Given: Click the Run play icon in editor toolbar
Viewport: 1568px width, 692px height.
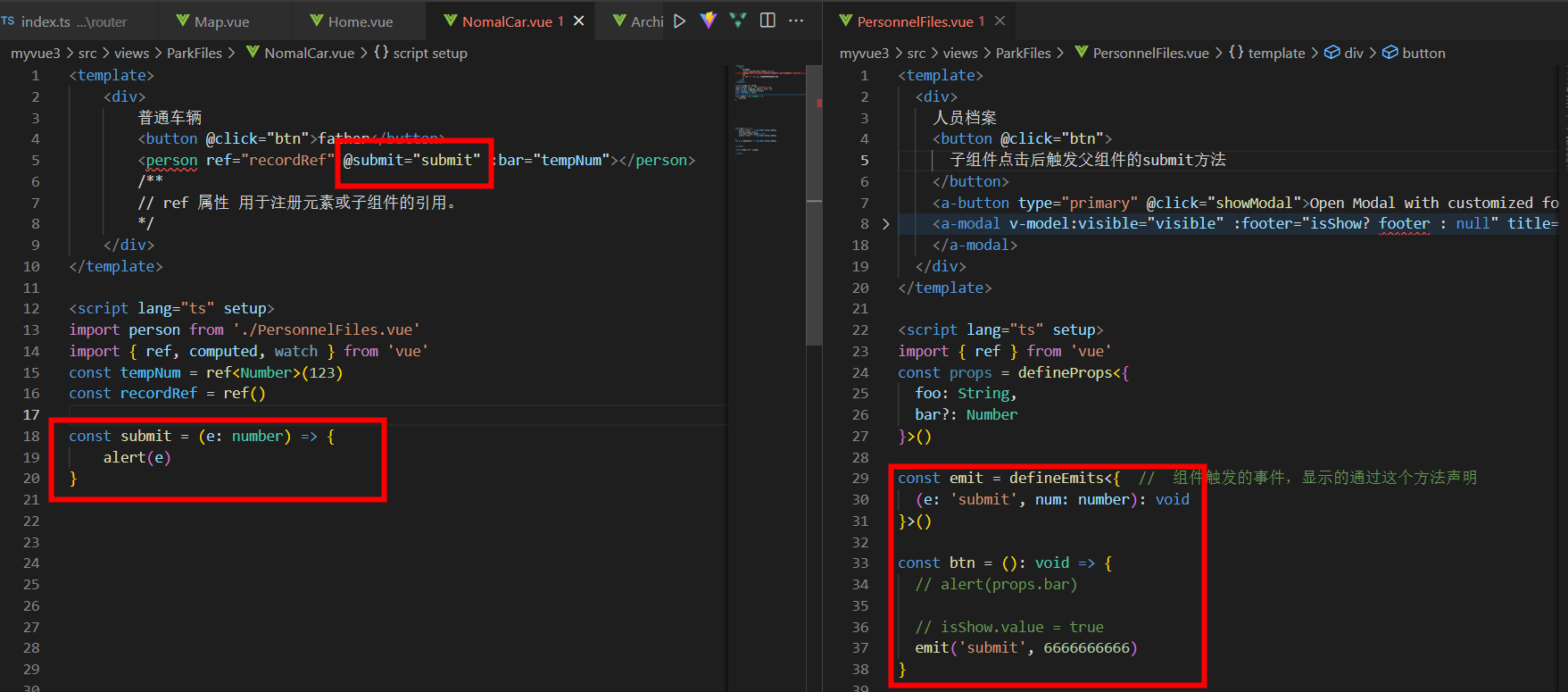Looking at the screenshot, I should click(680, 21).
